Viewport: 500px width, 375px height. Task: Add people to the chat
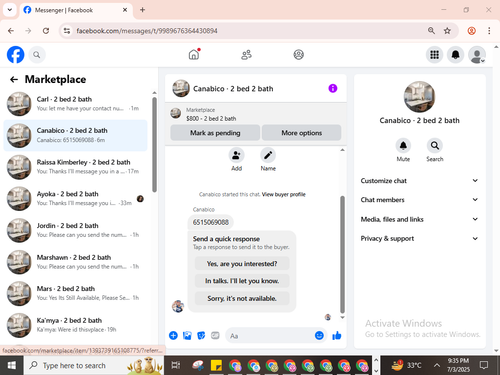236,155
